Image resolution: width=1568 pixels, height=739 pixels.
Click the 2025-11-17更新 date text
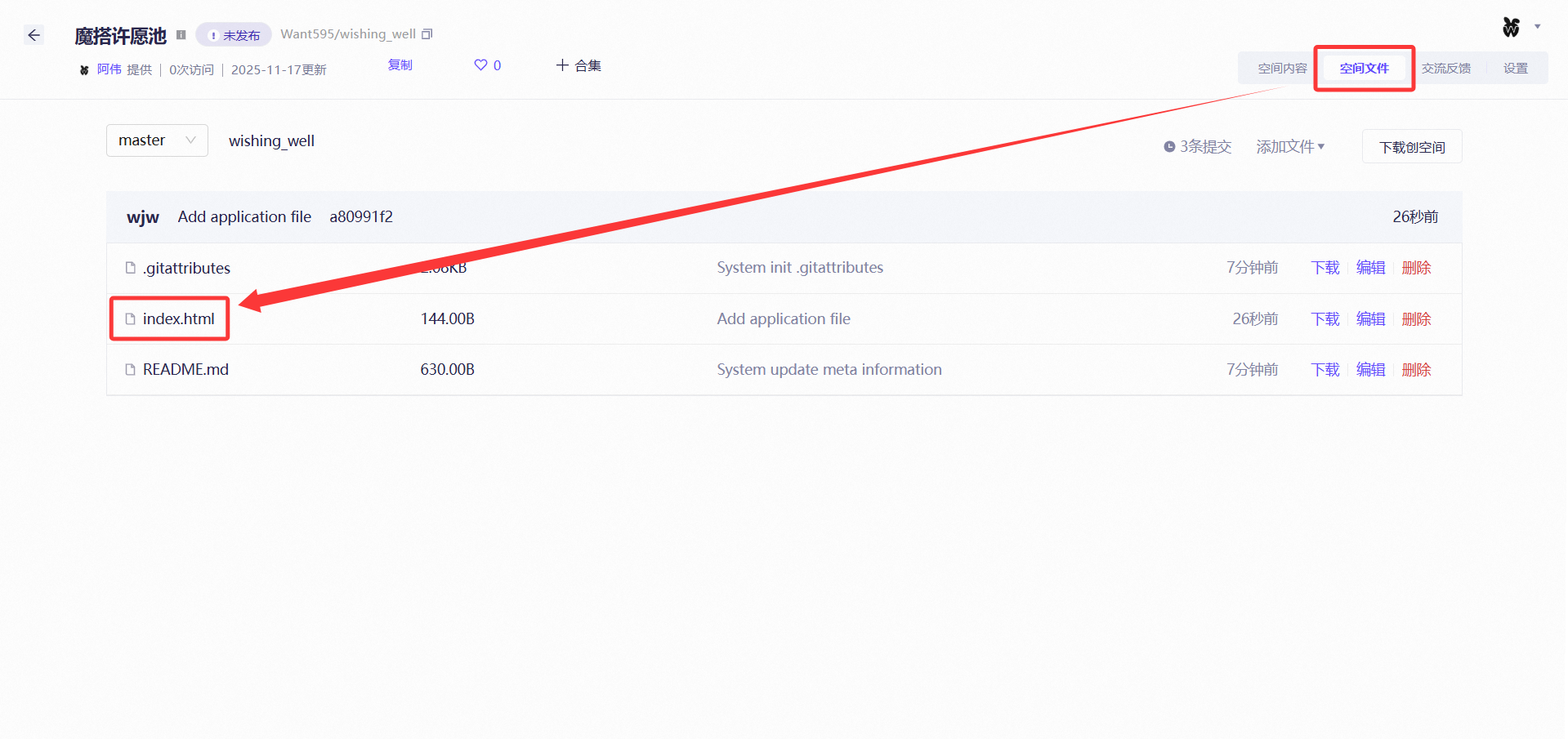(279, 70)
